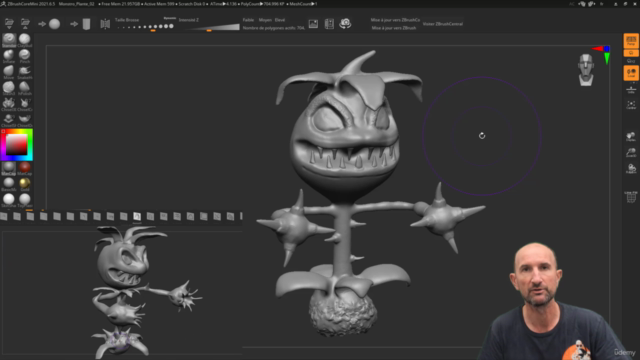Image resolution: width=640 pixels, height=360 pixels.
Task: Select the red MatCap material
Action: pos(24,168)
